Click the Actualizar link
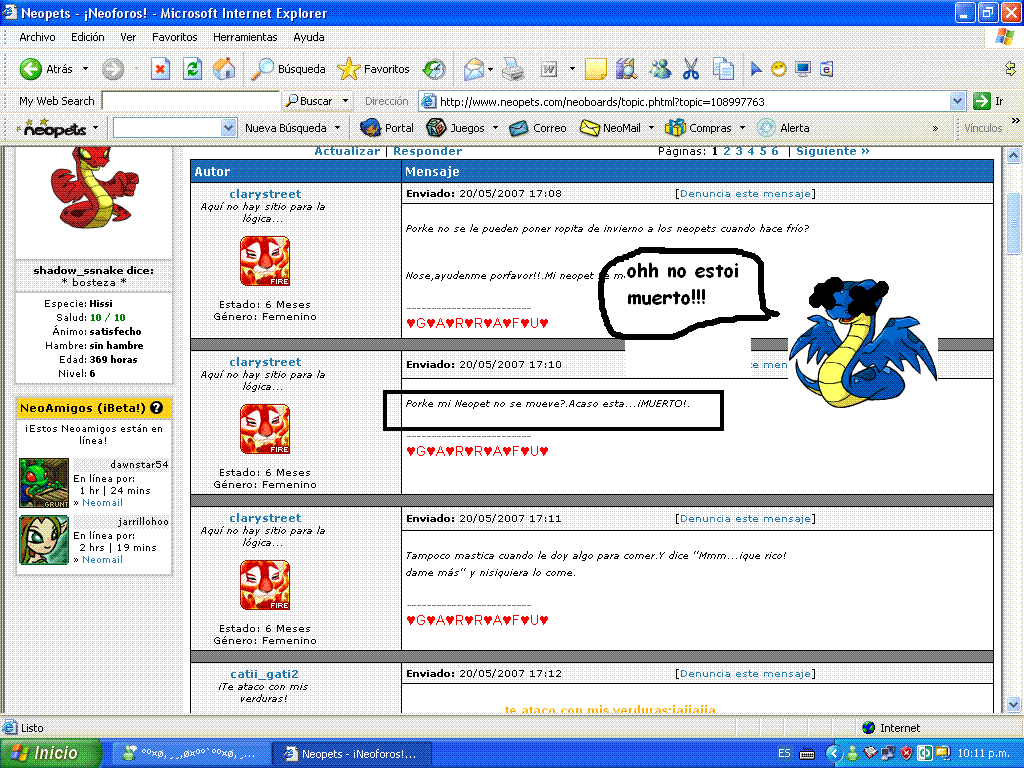This screenshot has height=768, width=1024. pos(347,151)
